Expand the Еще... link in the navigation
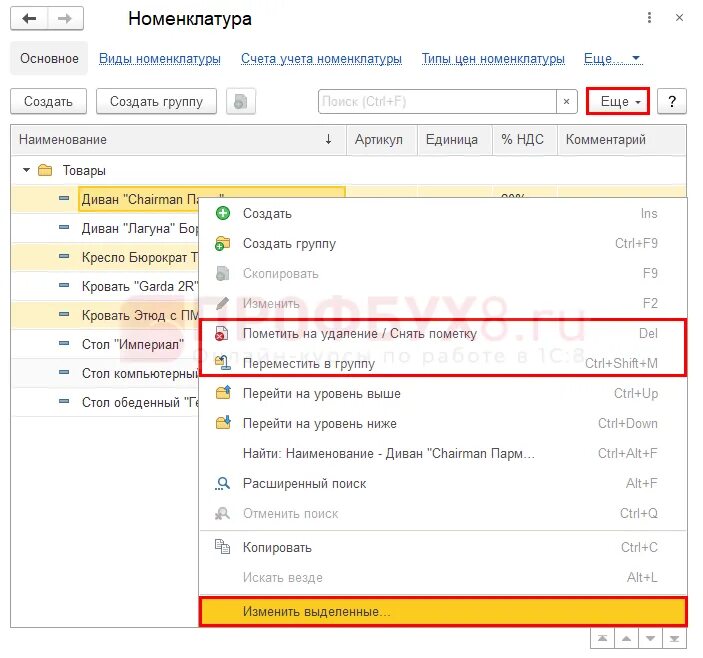This screenshot has width=703, height=658. [x=613, y=59]
